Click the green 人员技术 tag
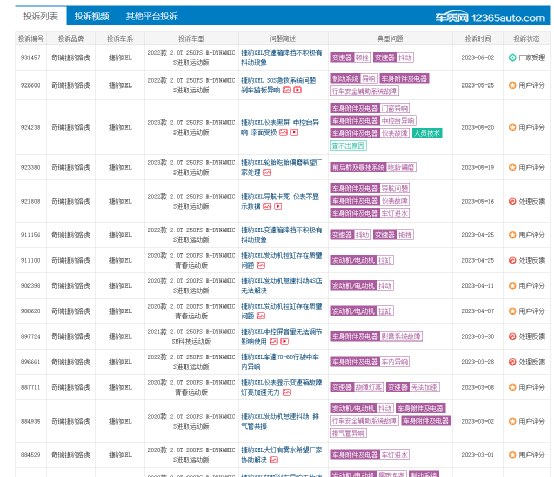554x477 pixels. [427, 133]
